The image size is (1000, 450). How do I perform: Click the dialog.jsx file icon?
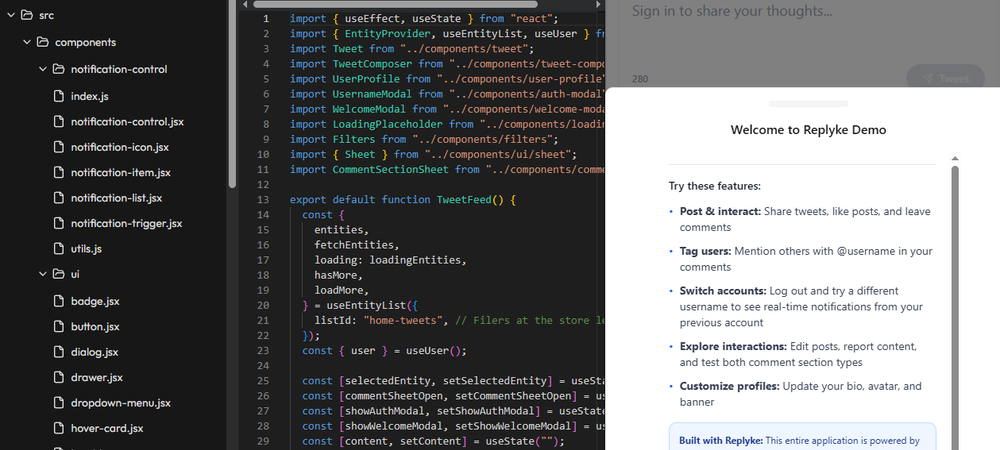[59, 352]
